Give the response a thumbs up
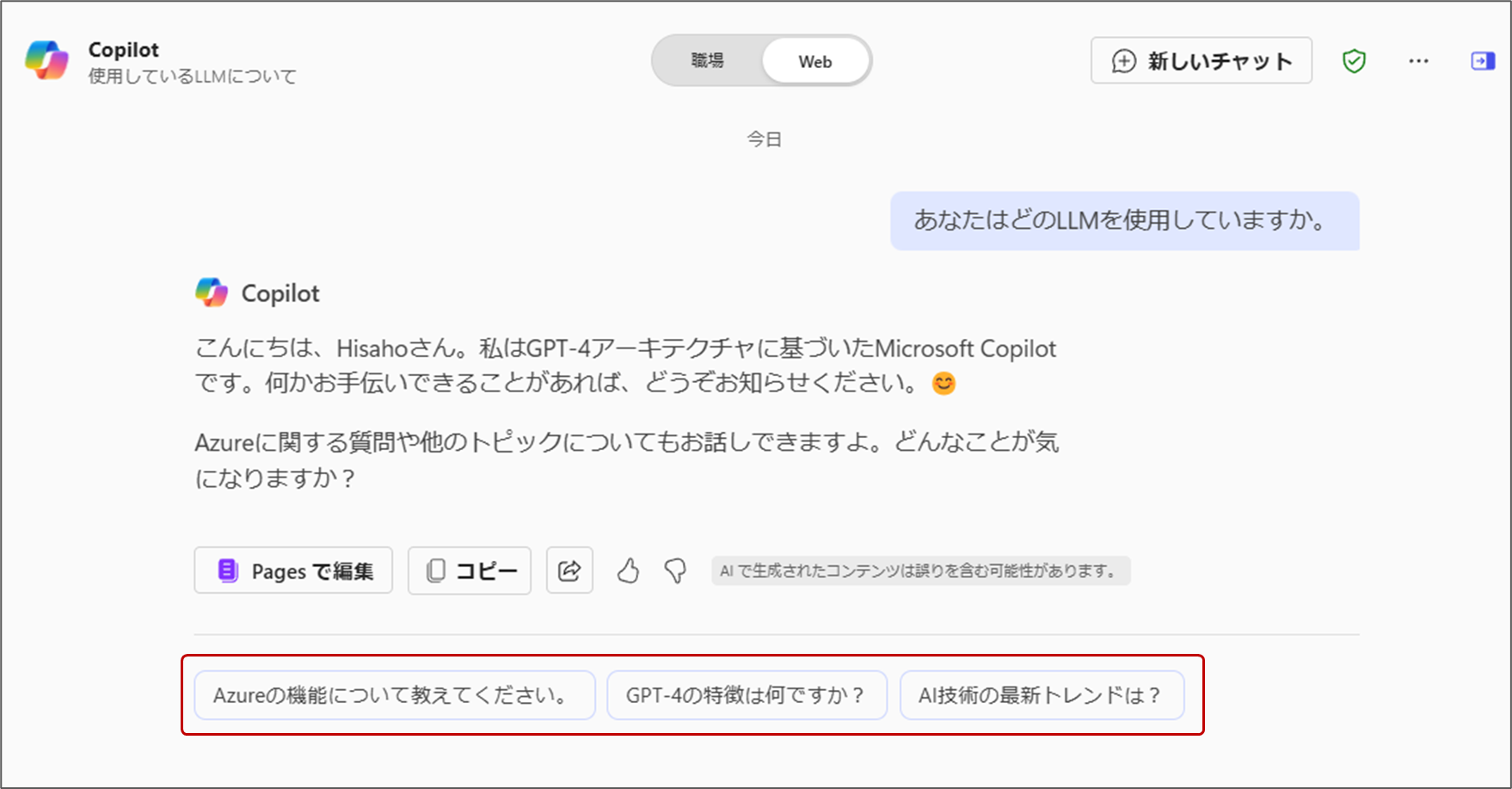This screenshot has height=789, width=1512. pos(629,570)
